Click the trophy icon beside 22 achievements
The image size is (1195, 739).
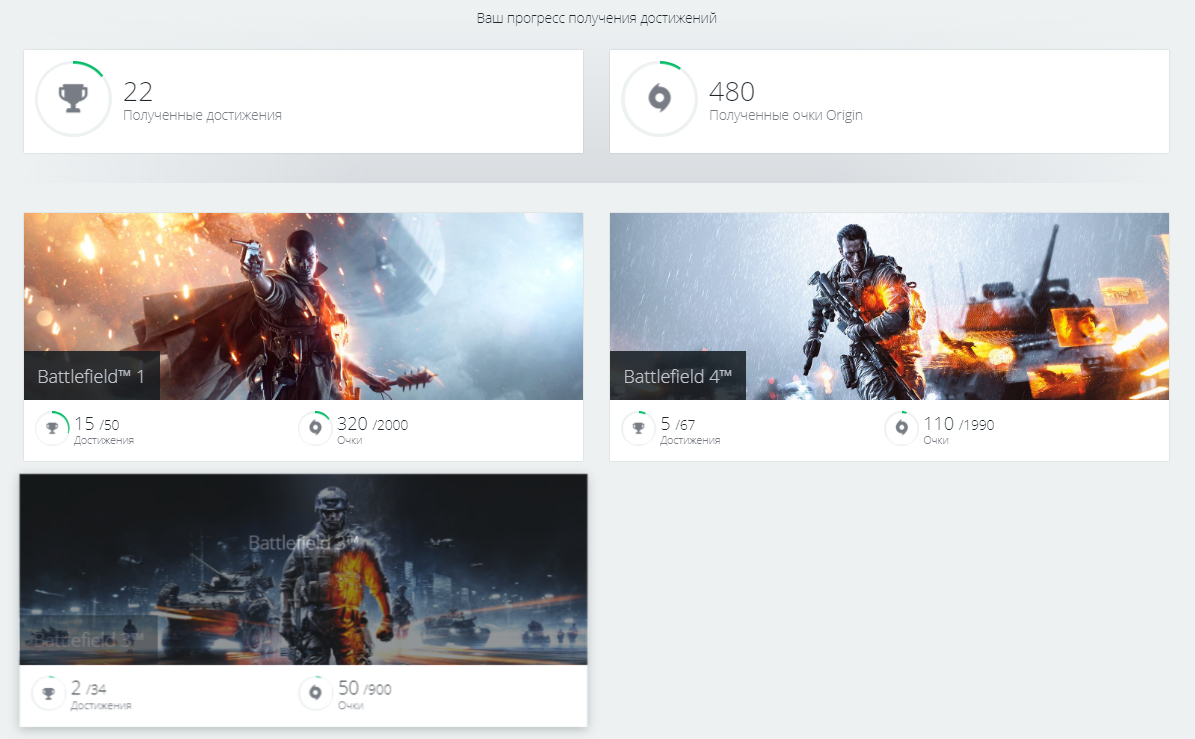pos(73,98)
